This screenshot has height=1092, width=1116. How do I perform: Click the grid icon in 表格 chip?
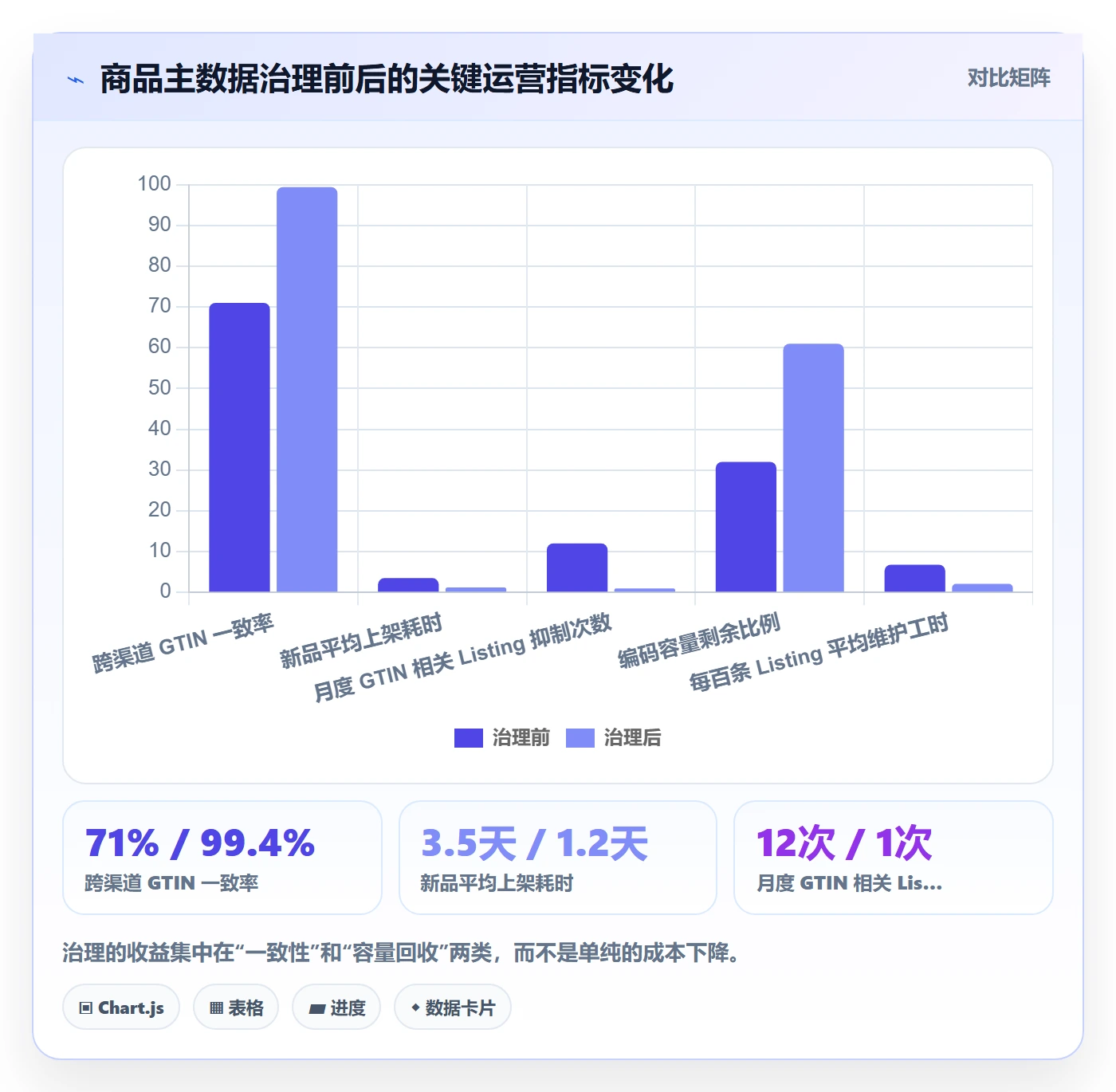click(x=216, y=1008)
